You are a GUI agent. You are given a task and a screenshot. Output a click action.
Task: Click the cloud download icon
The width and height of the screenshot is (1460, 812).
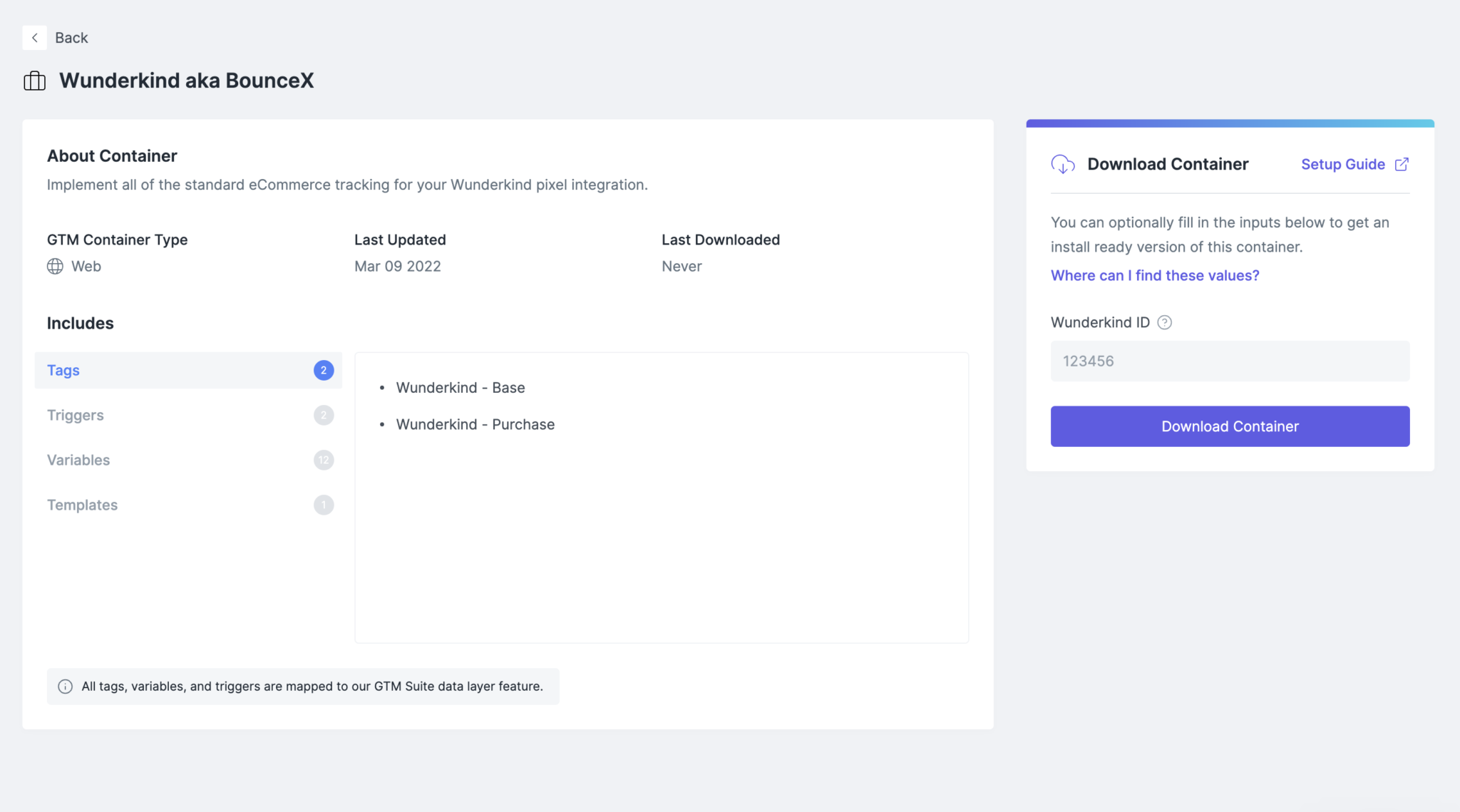click(1063, 165)
